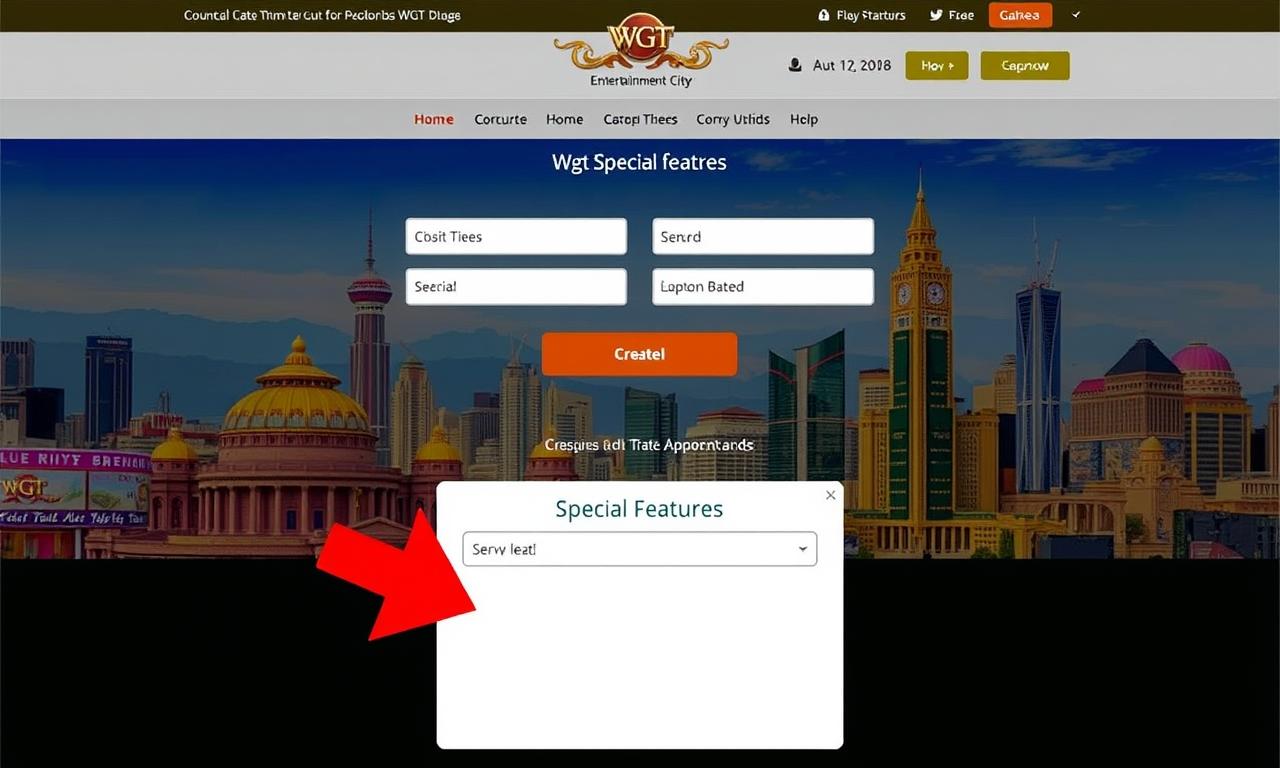
Task: Click the Crespres Trate Apporntands link
Action: [x=649, y=445]
